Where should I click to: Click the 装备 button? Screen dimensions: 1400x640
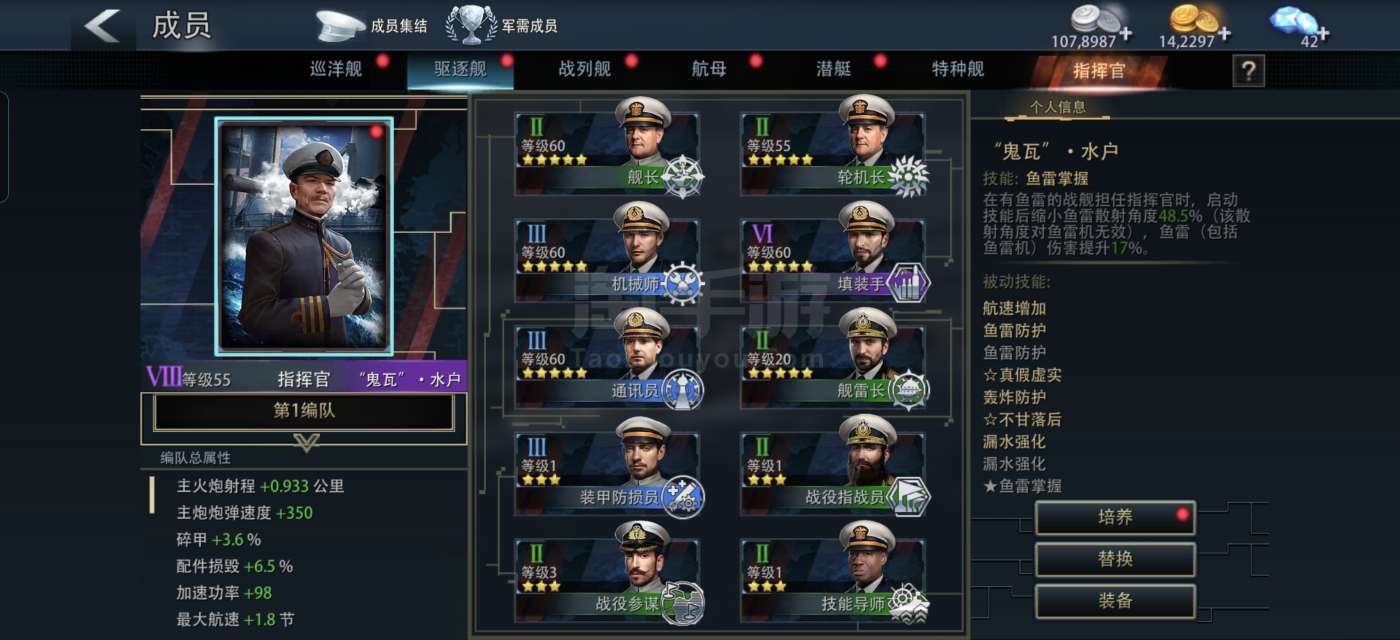coord(1115,601)
